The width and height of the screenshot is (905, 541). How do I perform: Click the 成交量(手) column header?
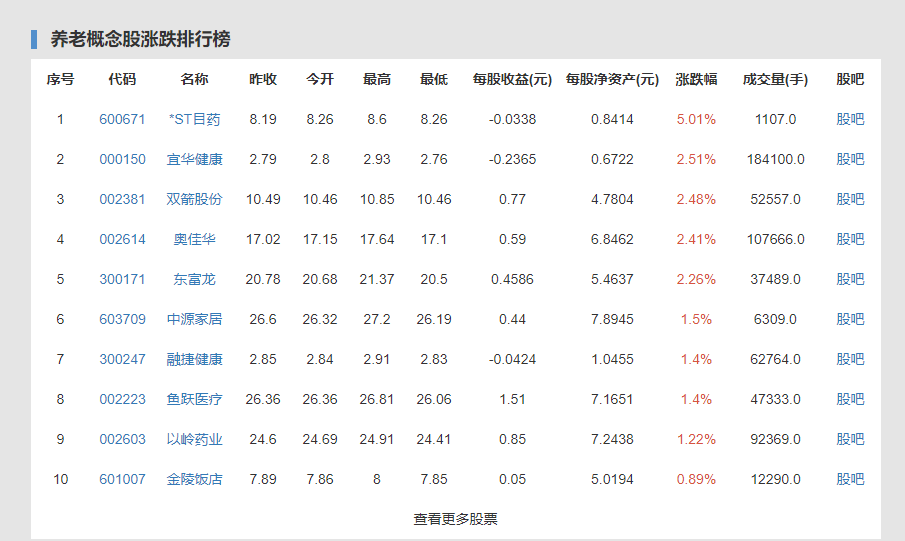point(775,79)
